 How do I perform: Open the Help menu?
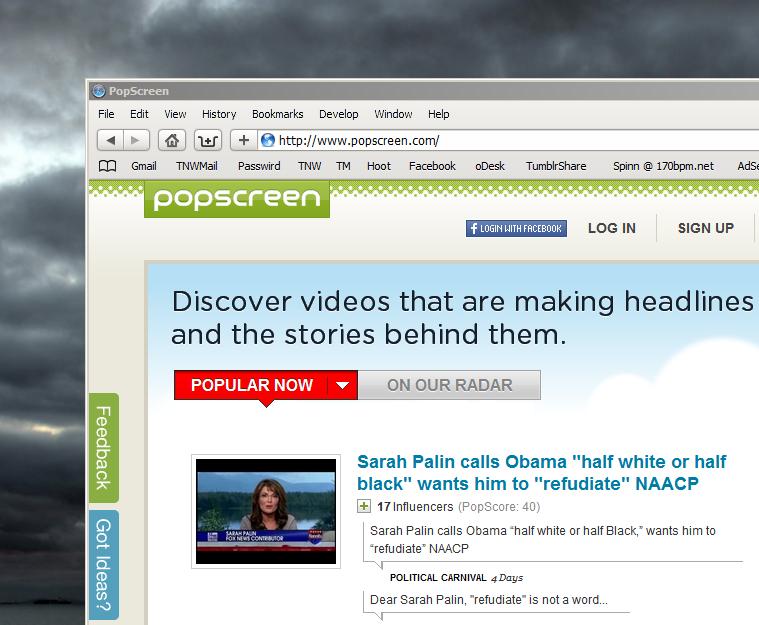click(x=439, y=114)
